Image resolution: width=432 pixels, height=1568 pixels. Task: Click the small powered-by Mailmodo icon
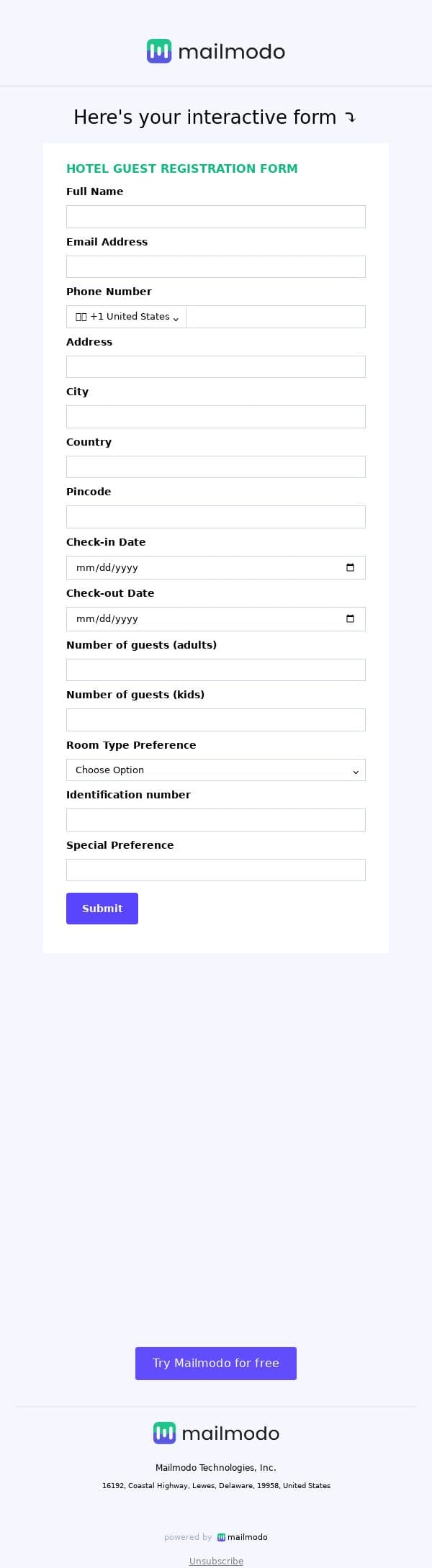[221, 1536]
